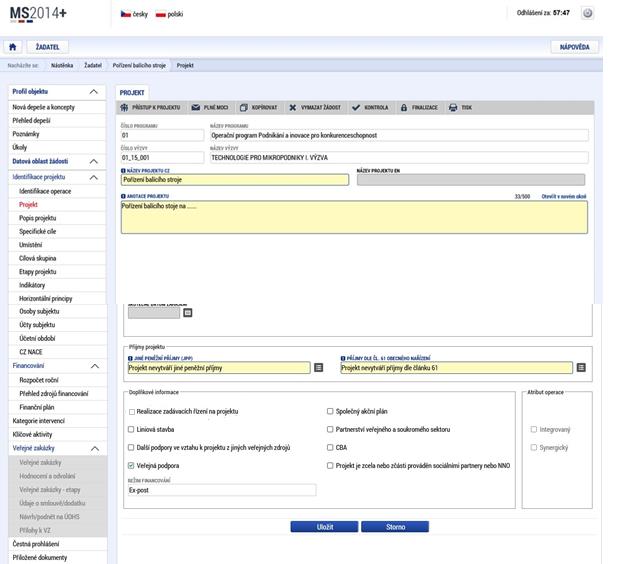The width and height of the screenshot is (639, 564).
Task: Check Realizace zadávacích řízení na projektu
Action: tap(132, 412)
